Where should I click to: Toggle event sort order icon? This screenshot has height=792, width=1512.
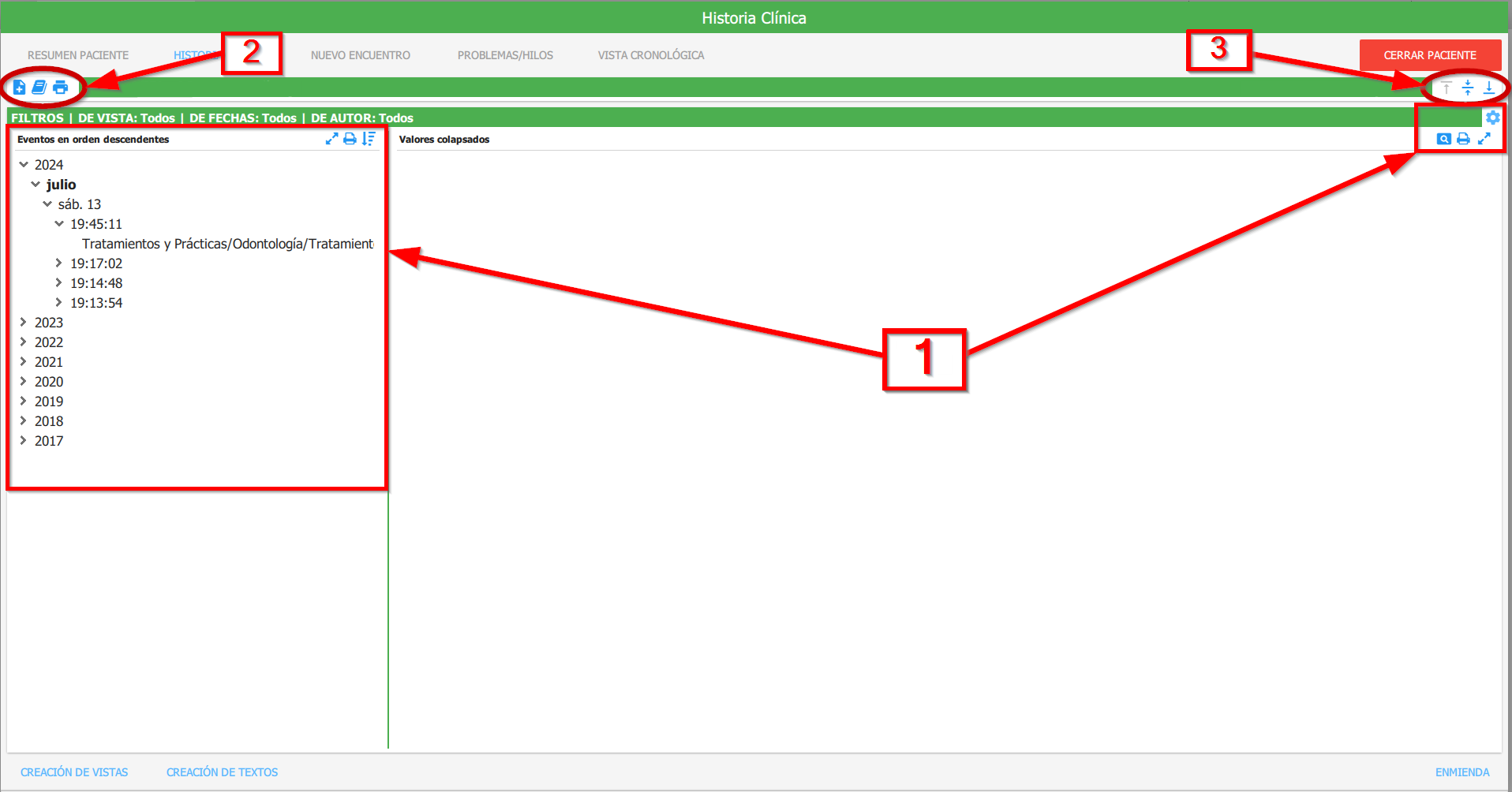pos(369,139)
